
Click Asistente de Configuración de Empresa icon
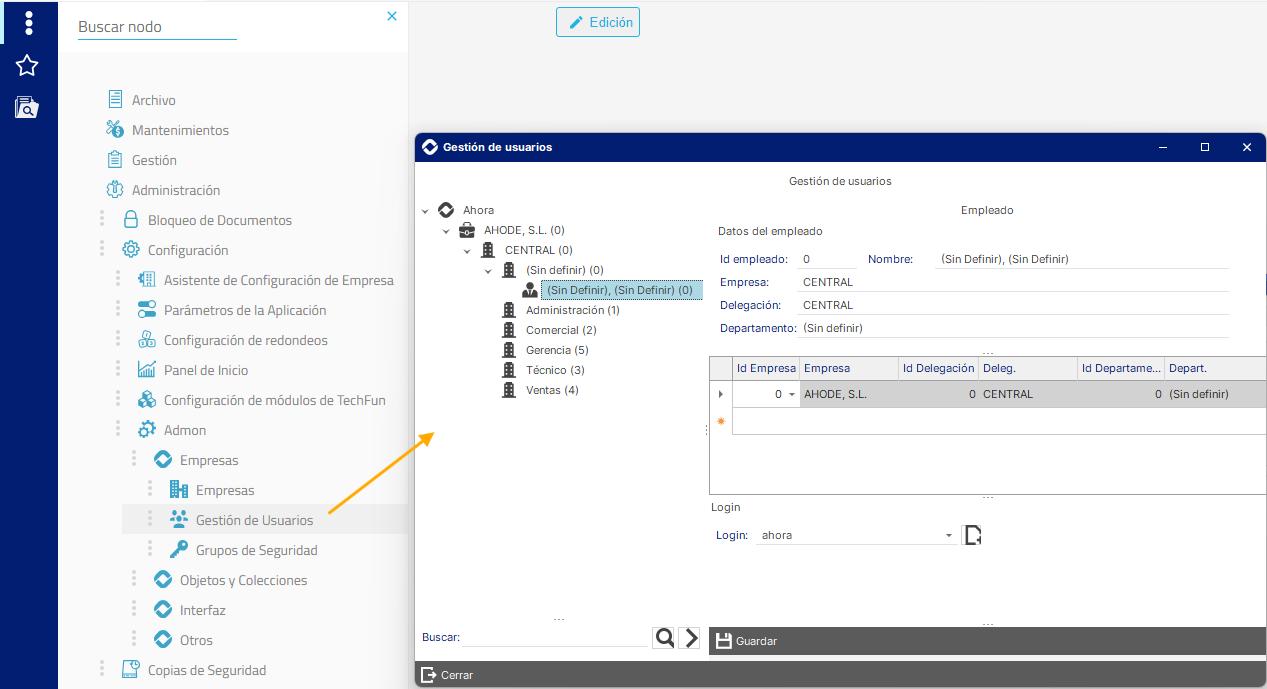click(x=147, y=280)
